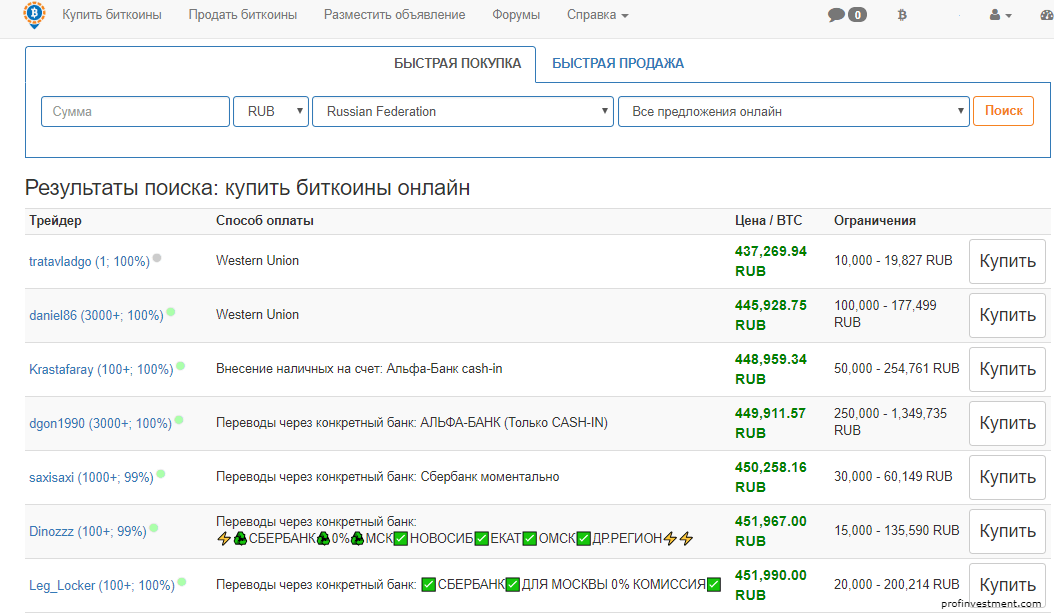Image resolution: width=1054 pixels, height=613 pixels.
Task: Click the limit 30,000 - 60,149 RUB
Action: coord(893,477)
